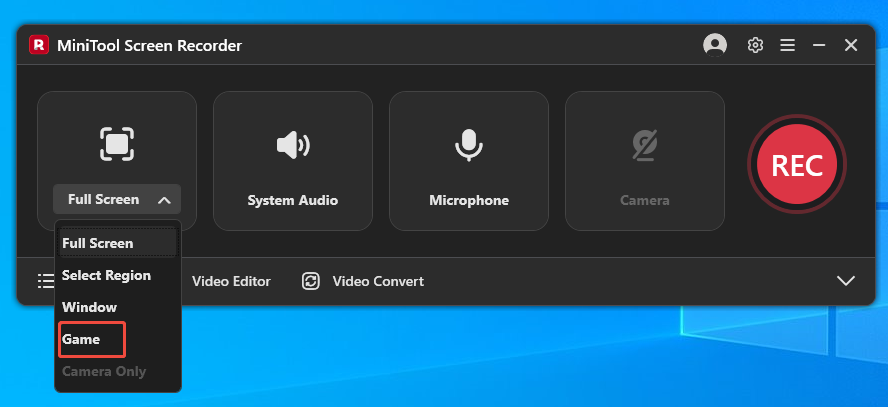Click the Video Convert circular arrows icon

point(310,281)
